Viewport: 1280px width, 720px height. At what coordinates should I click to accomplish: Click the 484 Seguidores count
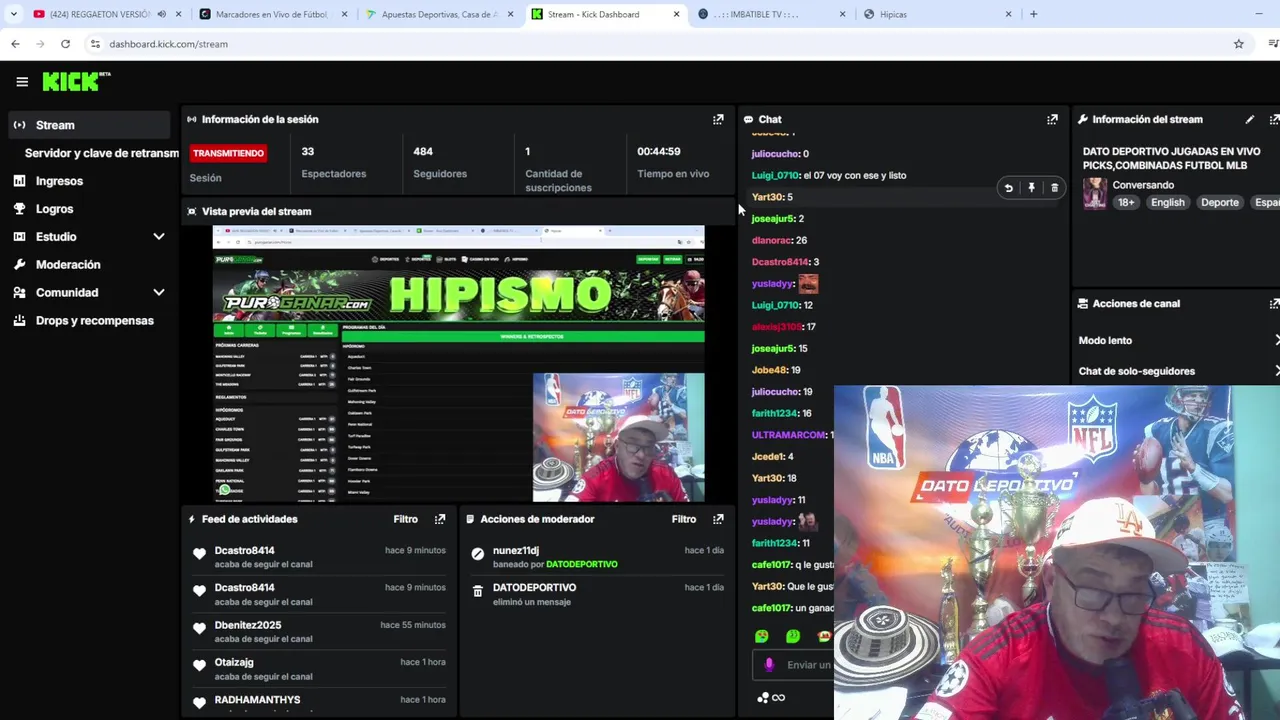[423, 151]
